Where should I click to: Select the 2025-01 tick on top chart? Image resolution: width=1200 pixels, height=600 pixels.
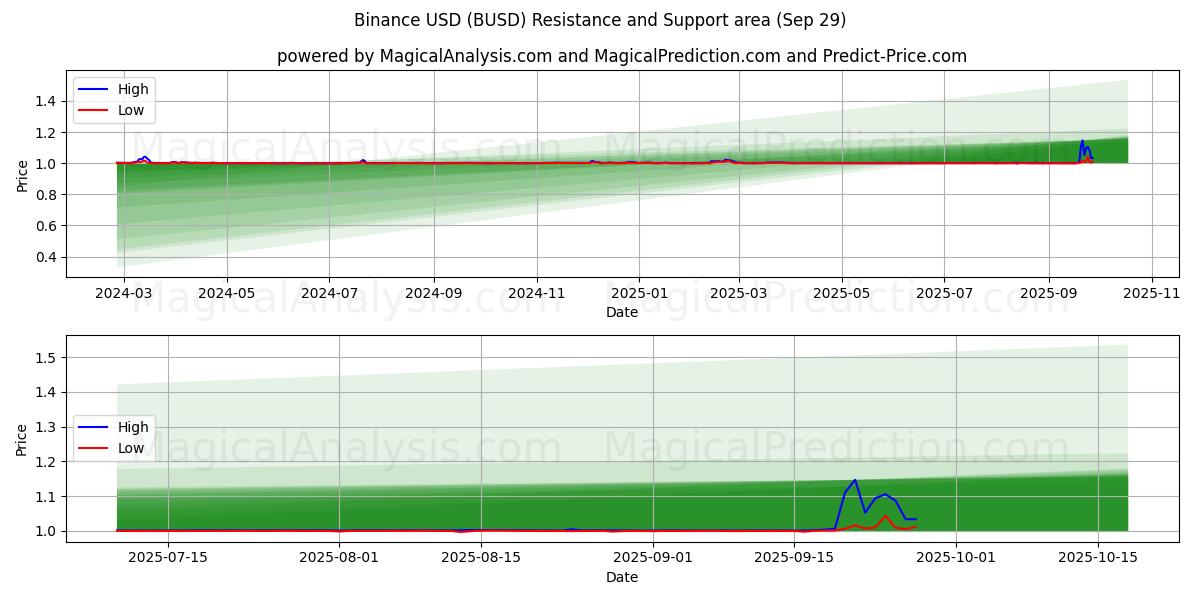[x=639, y=293]
